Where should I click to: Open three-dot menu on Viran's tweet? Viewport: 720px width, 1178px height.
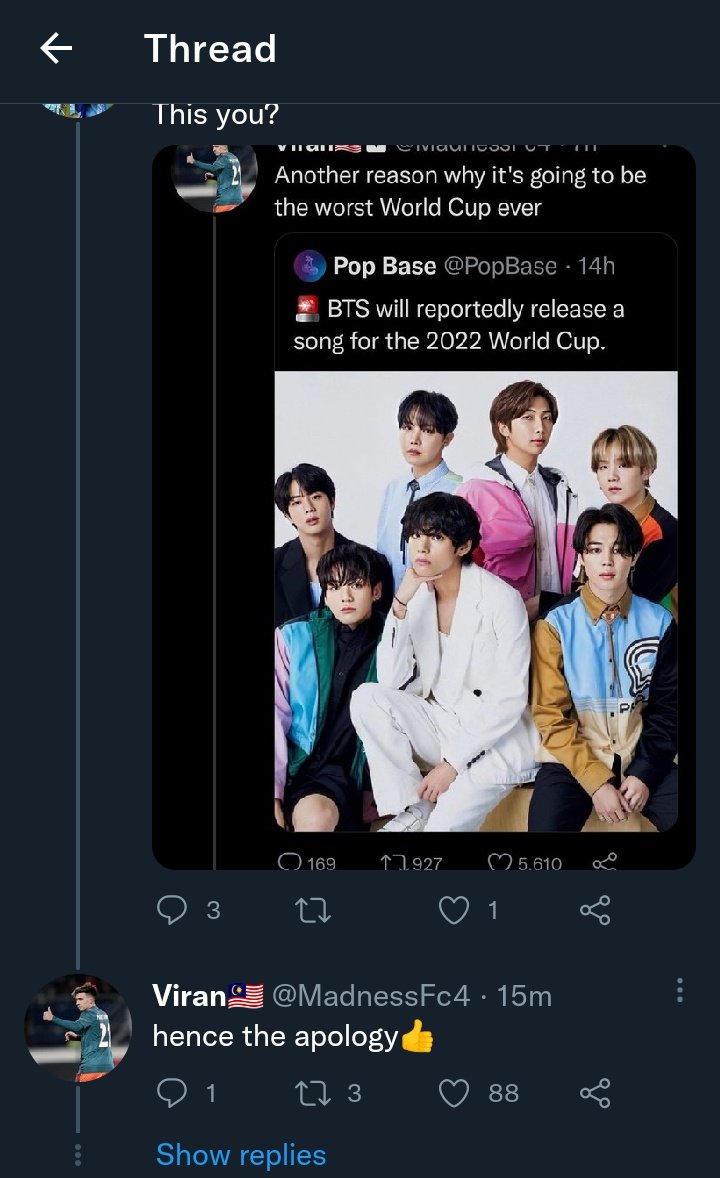tap(679, 990)
